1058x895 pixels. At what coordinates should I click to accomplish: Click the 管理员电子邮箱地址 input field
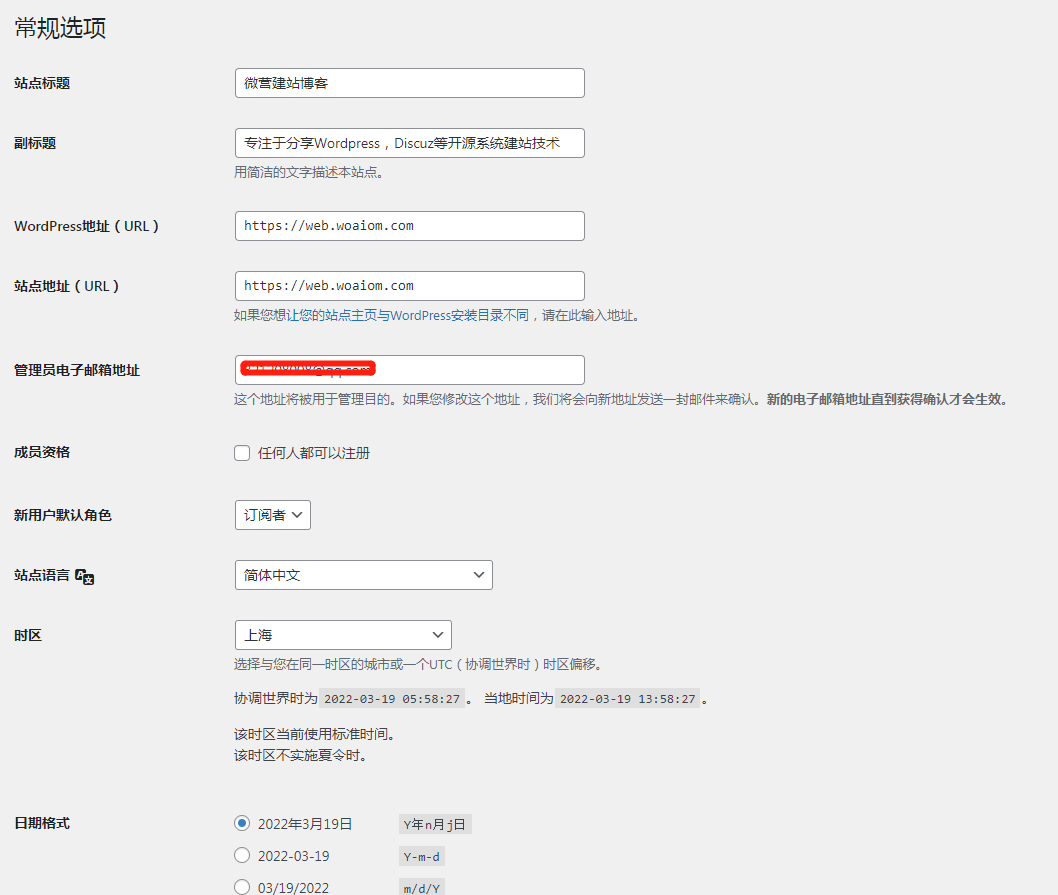[410, 370]
